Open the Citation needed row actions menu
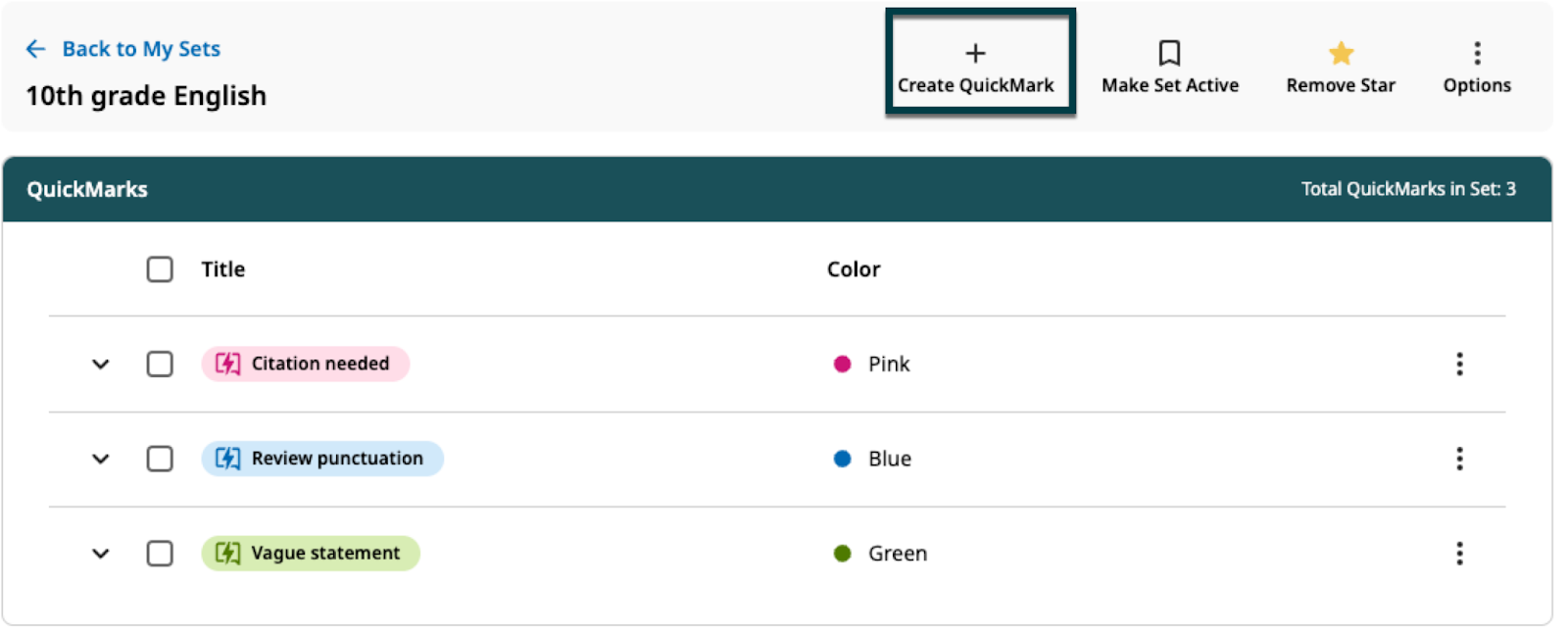This screenshot has height=632, width=1568. coord(1459,365)
